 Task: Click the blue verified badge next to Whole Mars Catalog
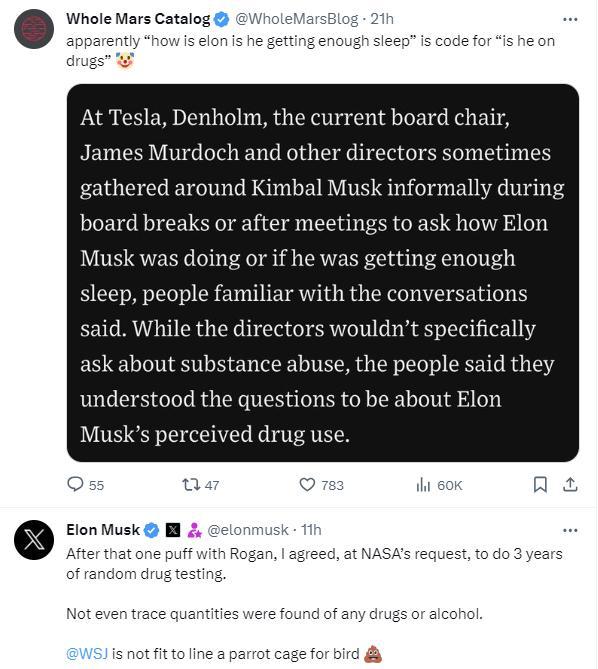(221, 19)
